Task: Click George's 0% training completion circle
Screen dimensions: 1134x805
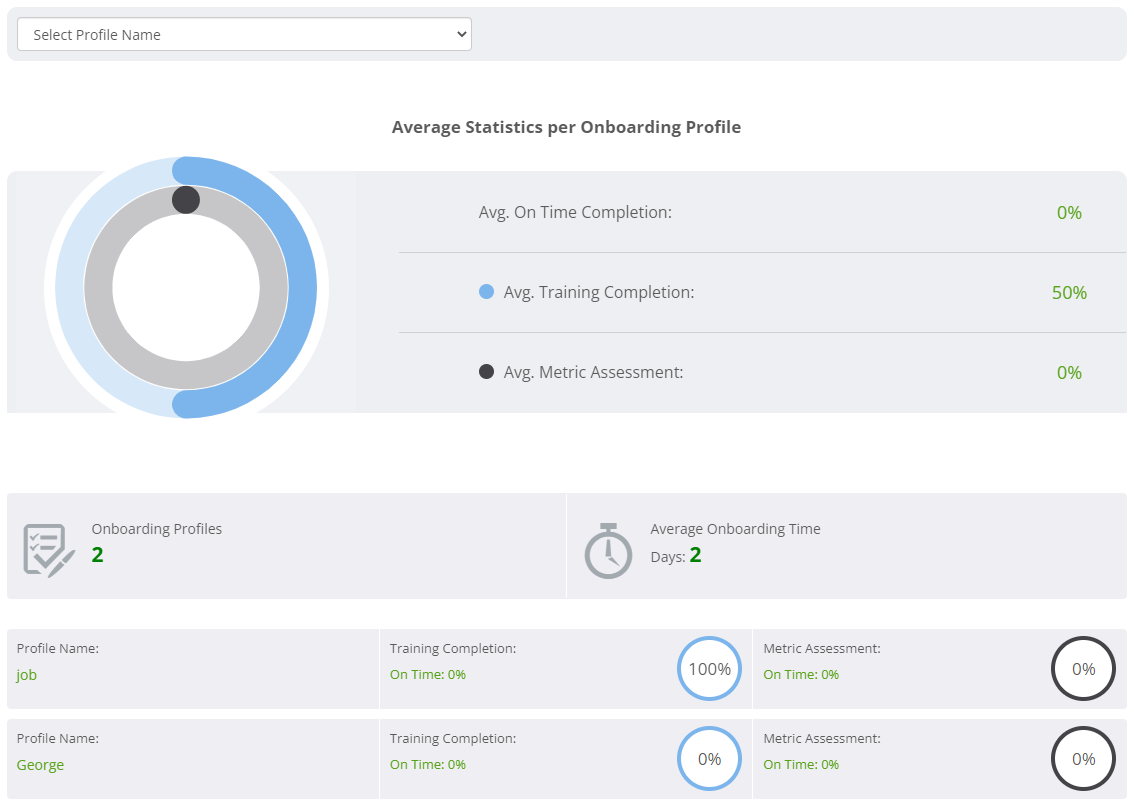Action: point(709,759)
